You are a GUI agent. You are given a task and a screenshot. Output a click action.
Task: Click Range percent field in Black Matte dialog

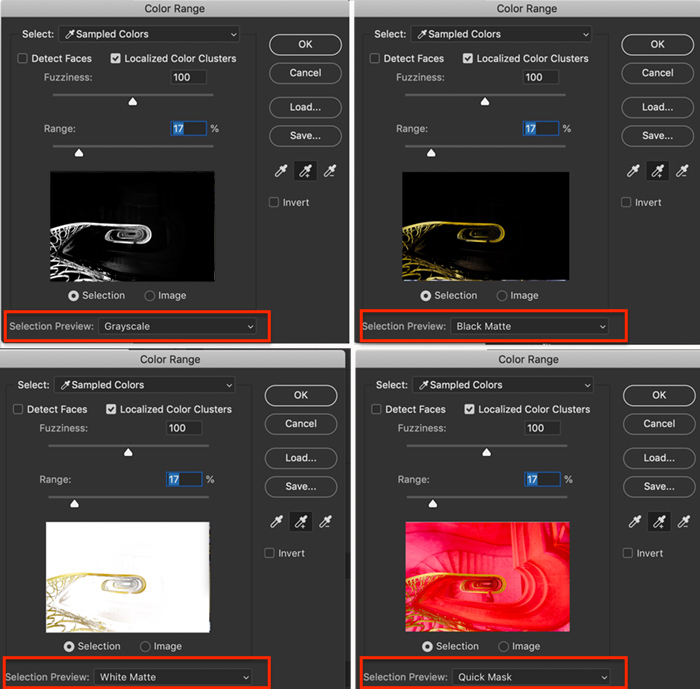541,129
